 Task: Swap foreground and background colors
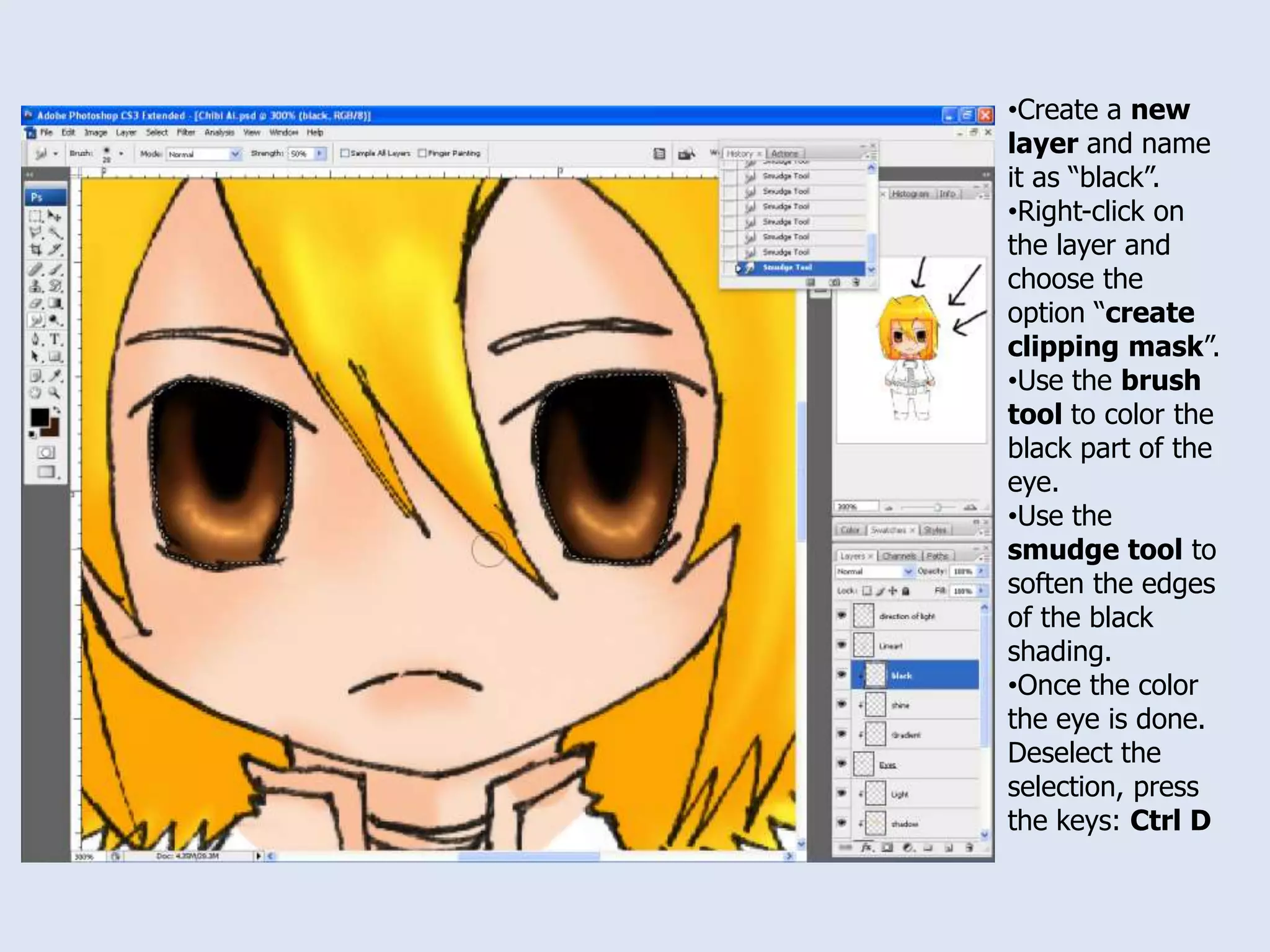57,411
